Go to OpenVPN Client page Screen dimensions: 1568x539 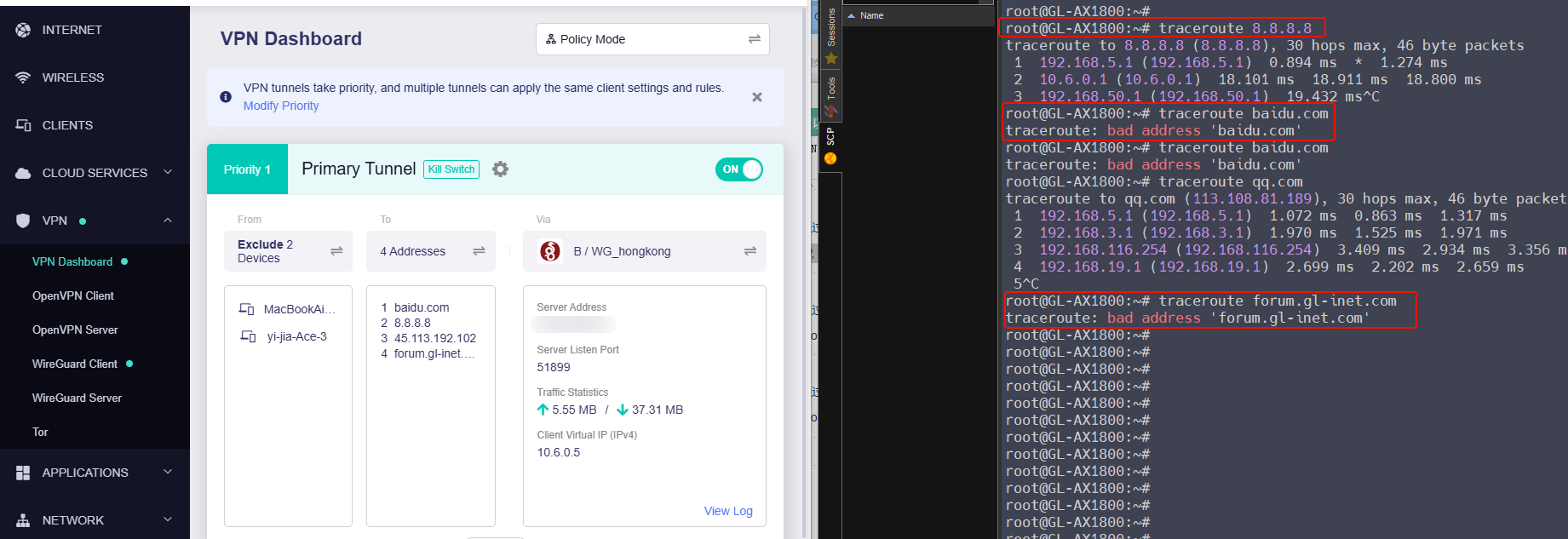[x=73, y=295]
